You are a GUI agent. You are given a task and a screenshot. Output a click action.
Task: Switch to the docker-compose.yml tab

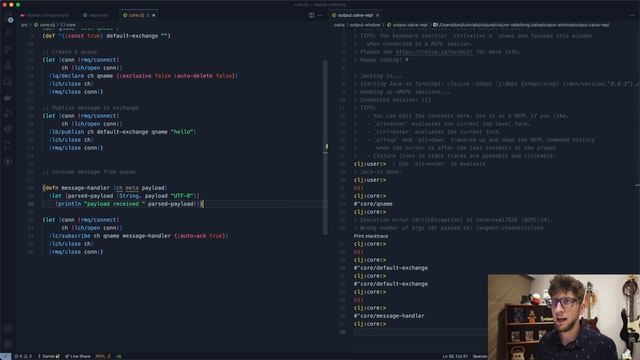tap(45, 15)
